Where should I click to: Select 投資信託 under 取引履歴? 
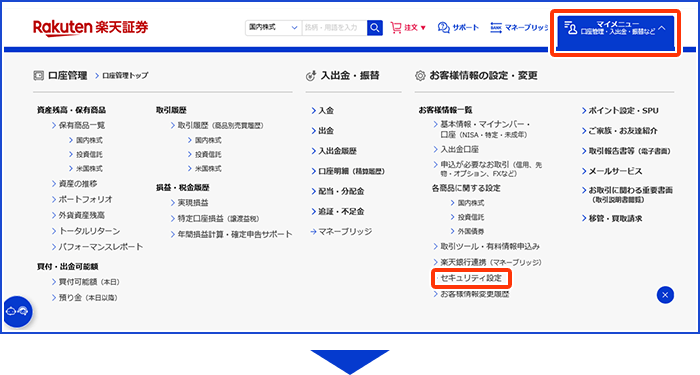204,154
